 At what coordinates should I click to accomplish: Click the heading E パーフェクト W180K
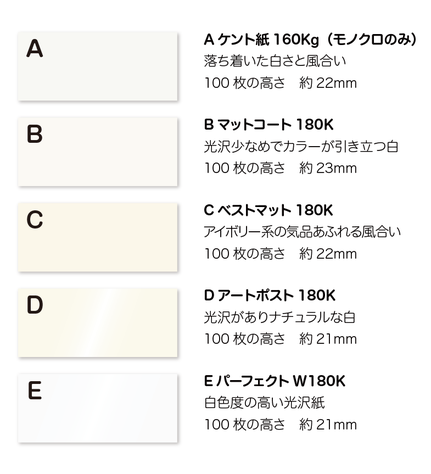(x=275, y=381)
